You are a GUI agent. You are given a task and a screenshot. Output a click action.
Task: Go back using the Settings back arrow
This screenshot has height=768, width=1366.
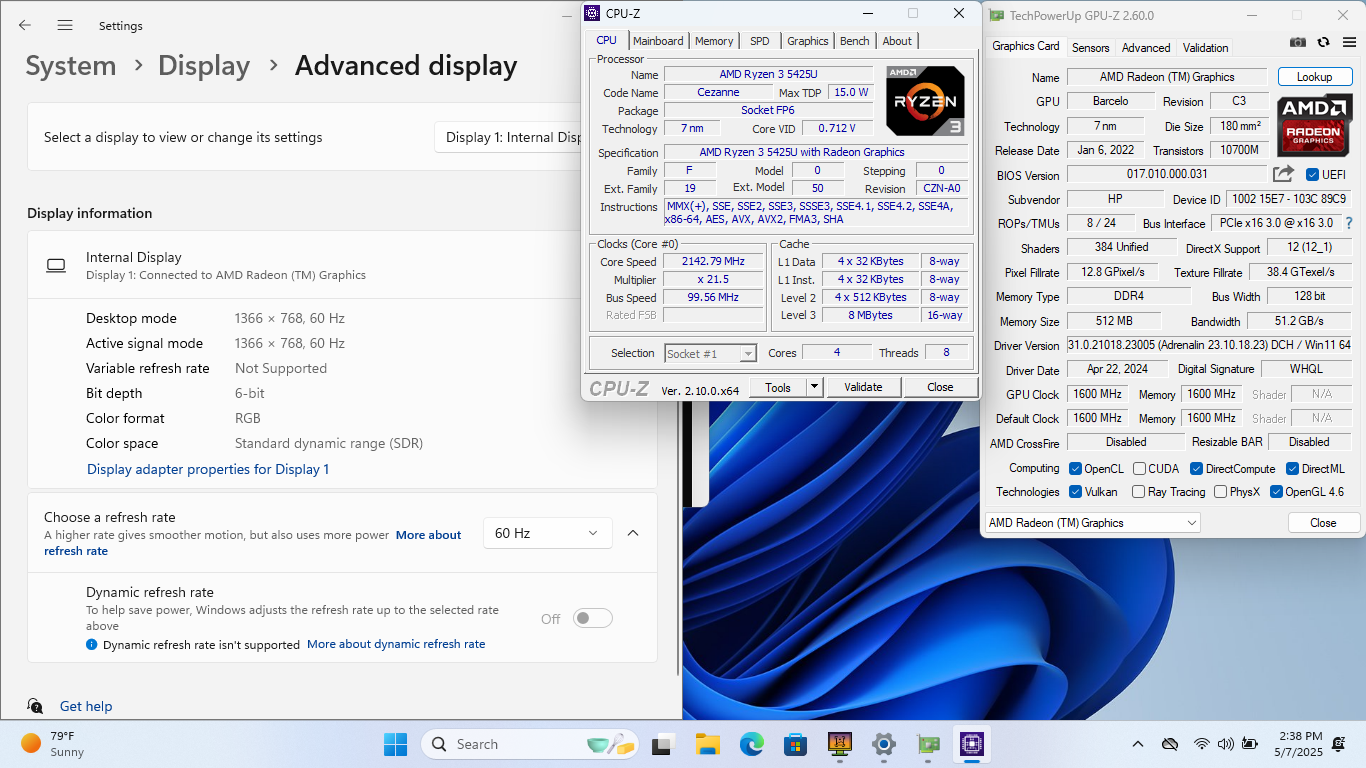pyautogui.click(x=25, y=25)
